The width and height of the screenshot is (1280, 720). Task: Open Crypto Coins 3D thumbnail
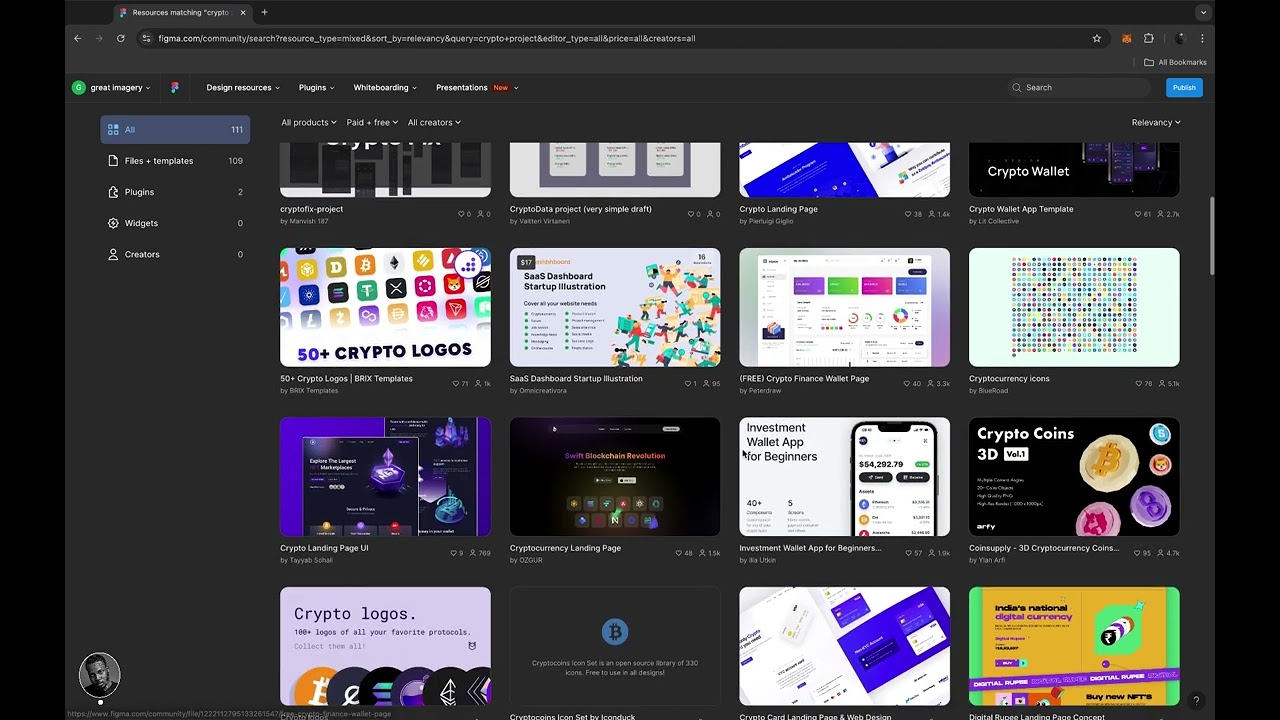click(x=1074, y=477)
